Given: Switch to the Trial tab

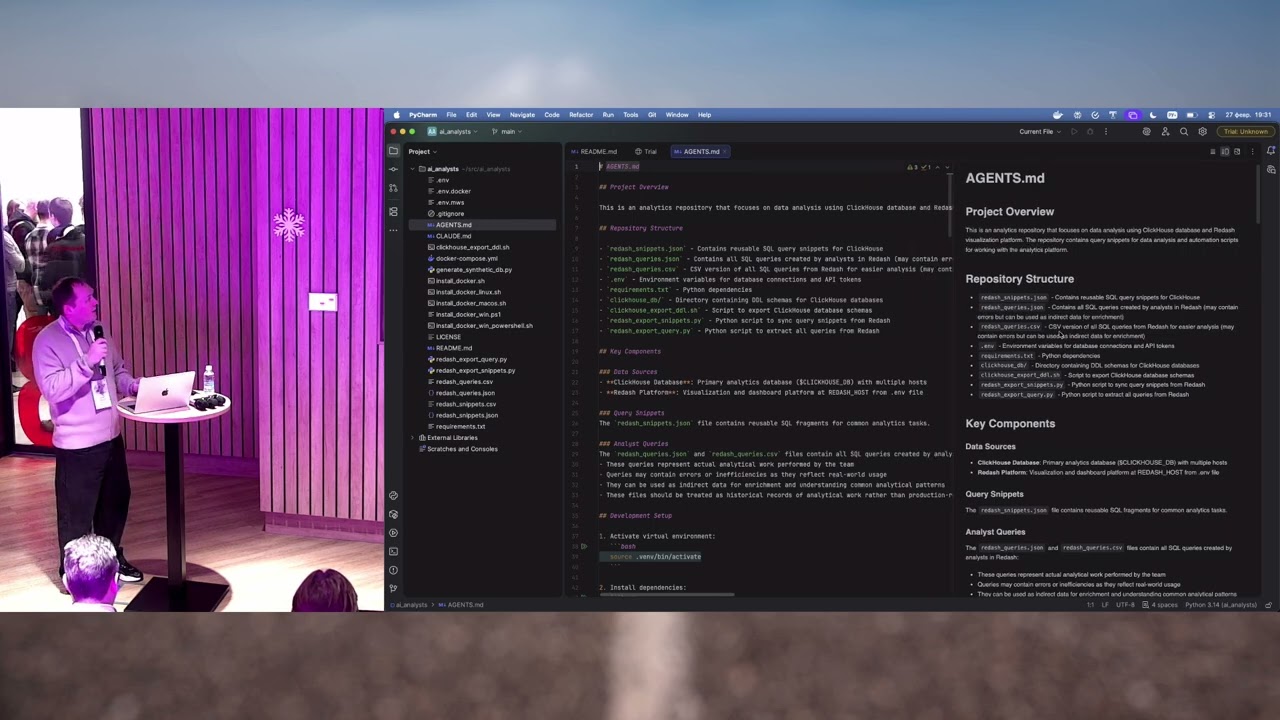Looking at the screenshot, I should pos(646,151).
